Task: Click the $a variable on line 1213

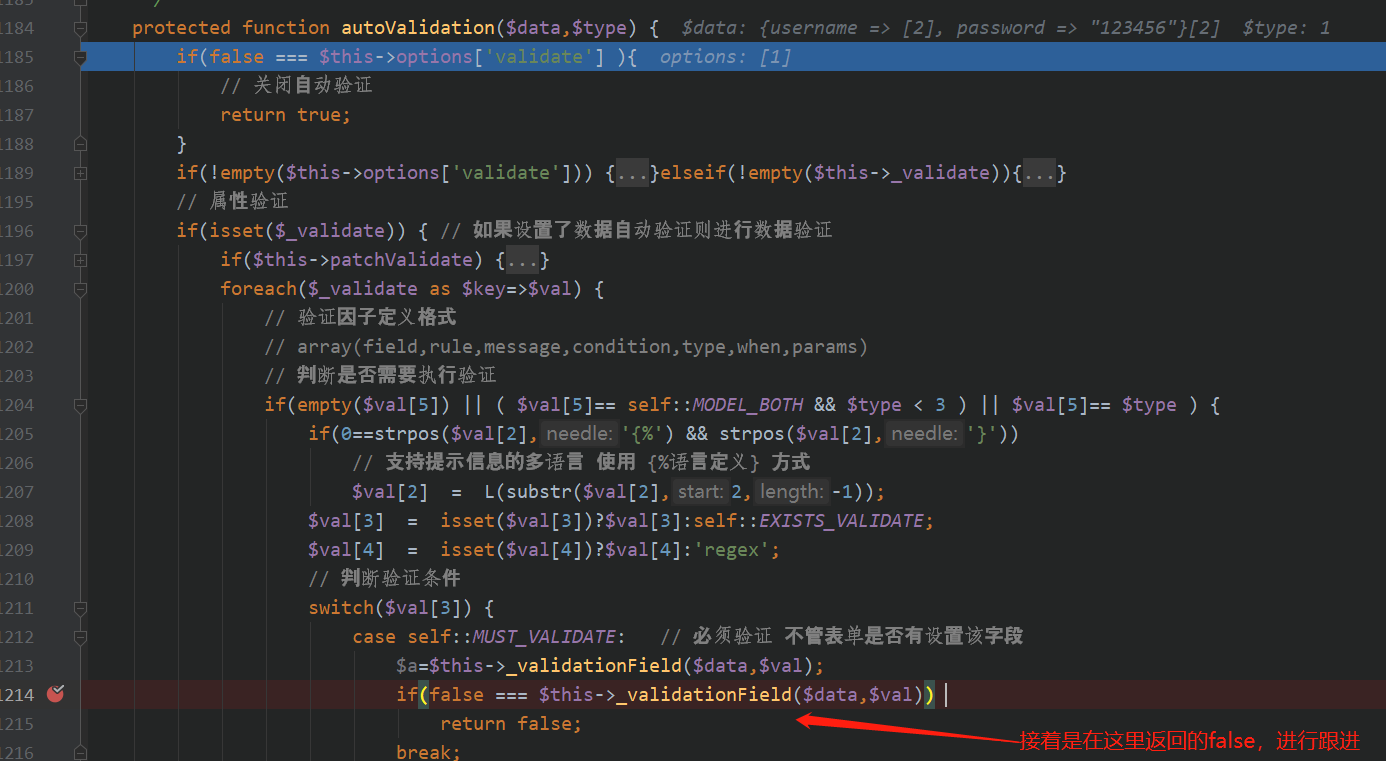Action: [408, 666]
